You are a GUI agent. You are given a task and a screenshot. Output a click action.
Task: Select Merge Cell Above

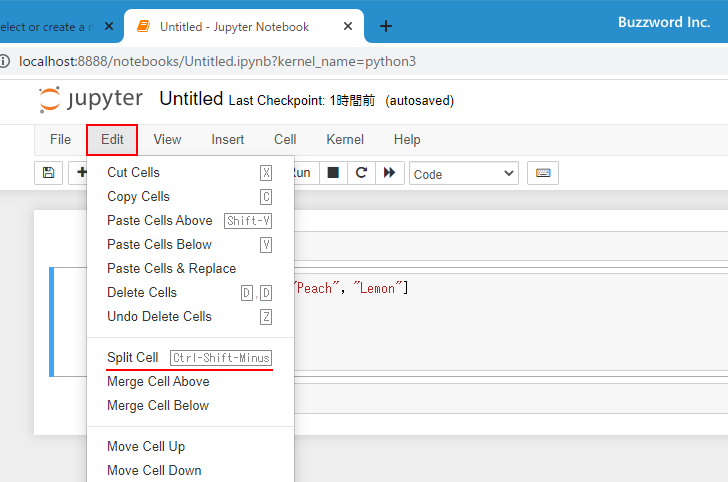click(190, 382)
